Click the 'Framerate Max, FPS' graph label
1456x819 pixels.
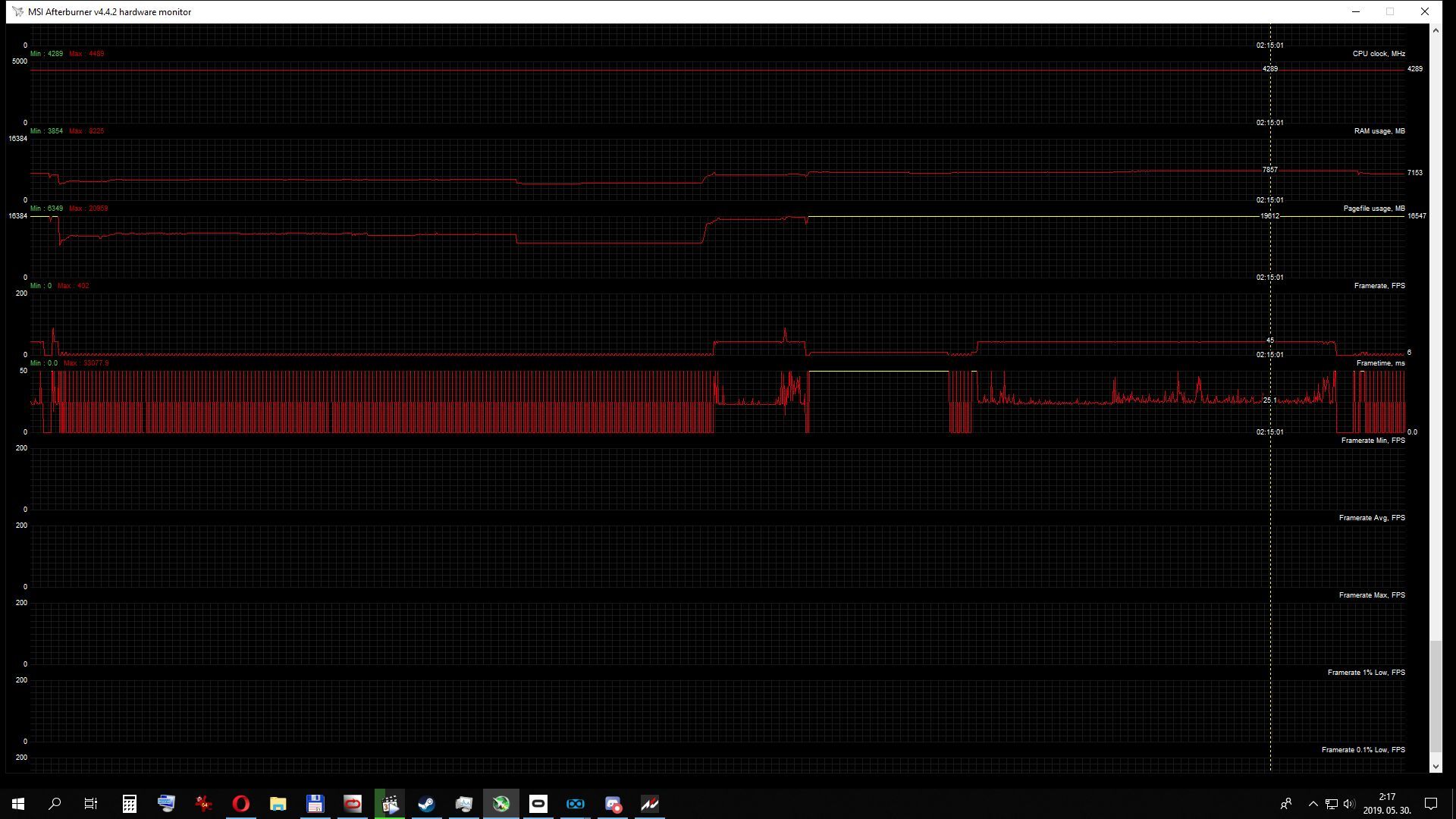coord(1372,595)
